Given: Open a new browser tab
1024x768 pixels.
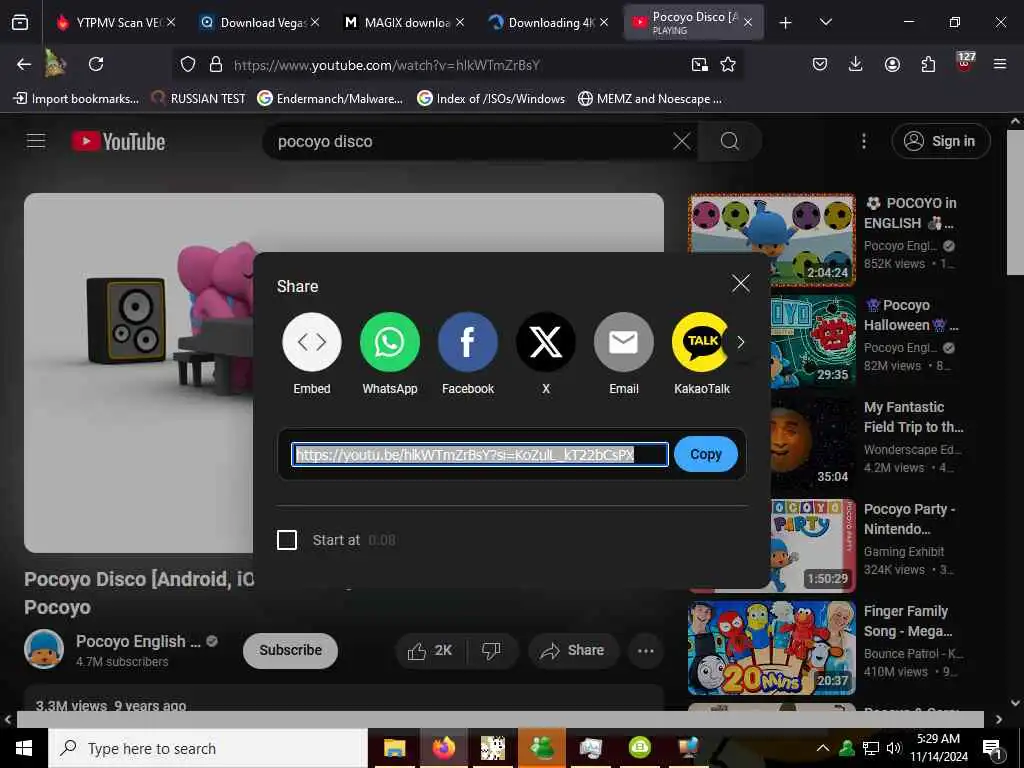Looking at the screenshot, I should (786, 22).
